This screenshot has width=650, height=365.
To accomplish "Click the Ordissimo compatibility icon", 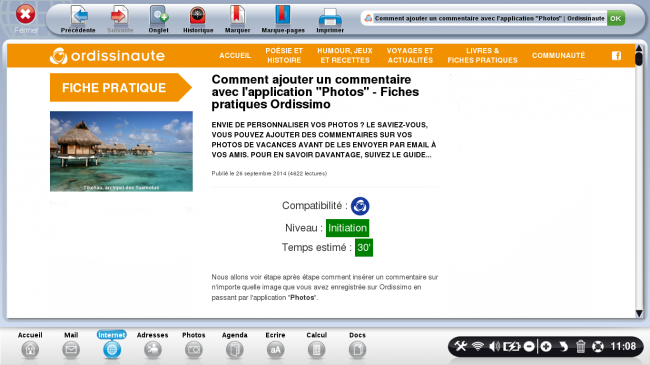I will (x=360, y=206).
